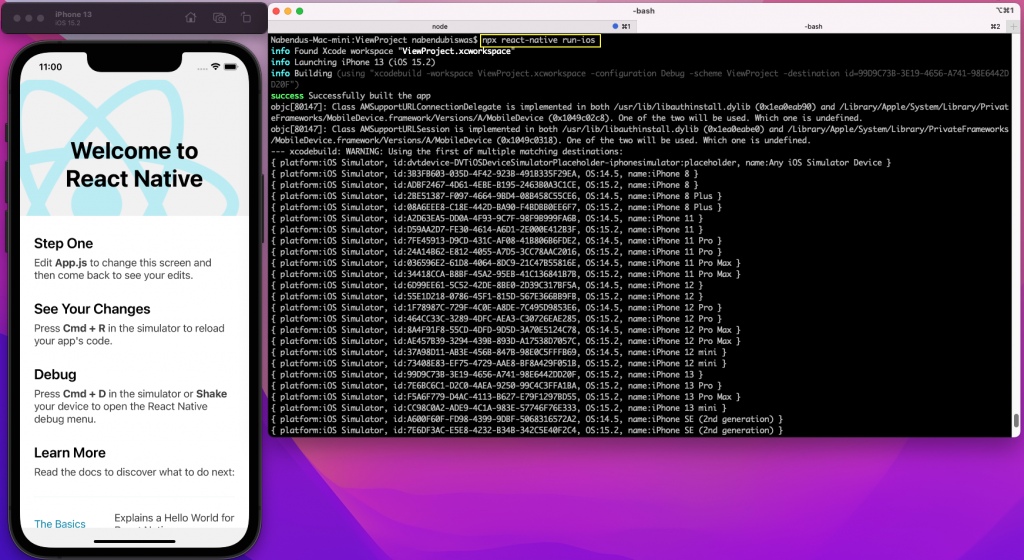Click the 'Any iOS Simulator Device' row

pyautogui.click(x=581, y=163)
